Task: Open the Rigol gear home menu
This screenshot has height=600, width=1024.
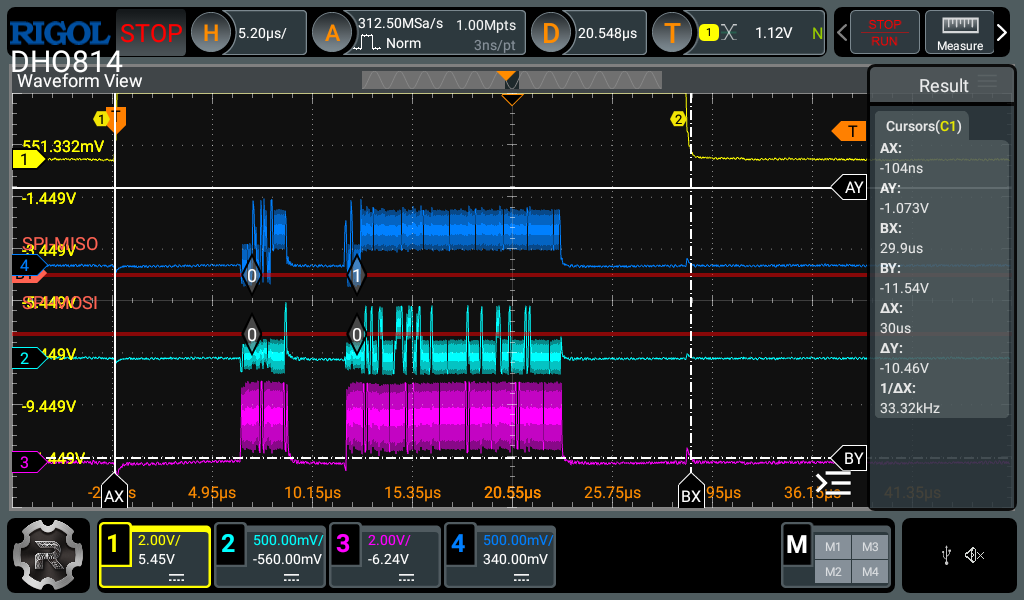Action: (48, 555)
